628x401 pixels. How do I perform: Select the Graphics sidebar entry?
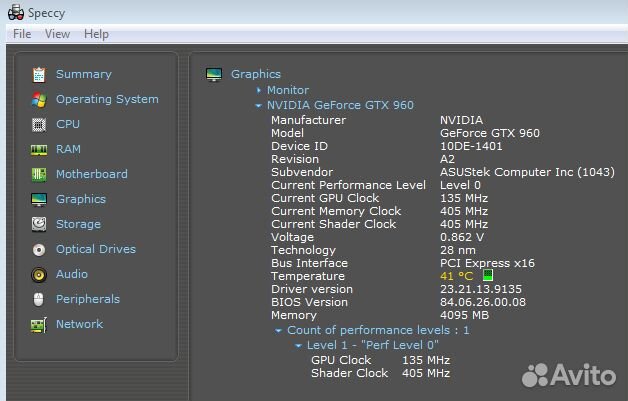[81, 199]
